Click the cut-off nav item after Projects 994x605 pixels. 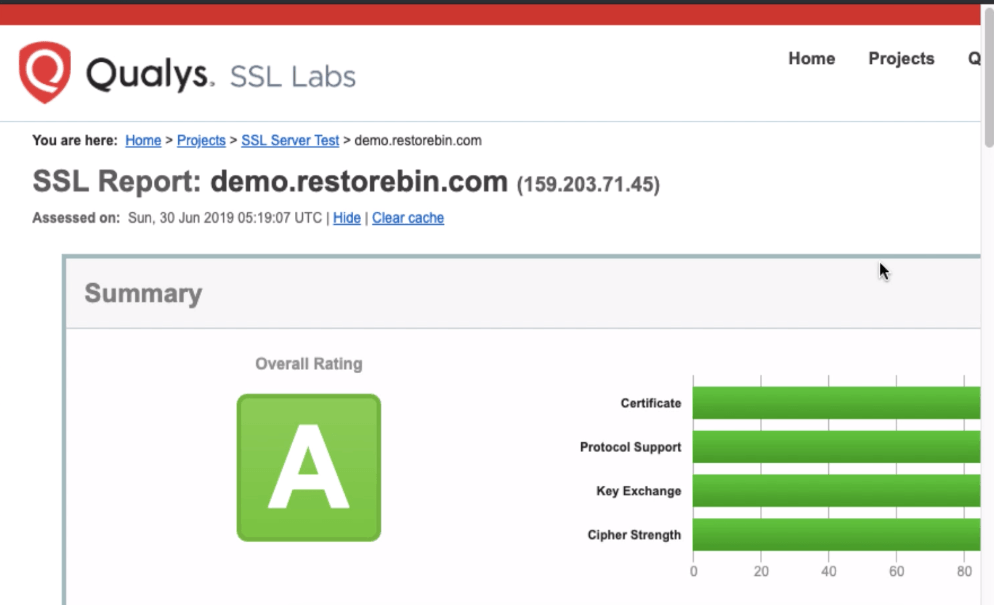coord(973,59)
